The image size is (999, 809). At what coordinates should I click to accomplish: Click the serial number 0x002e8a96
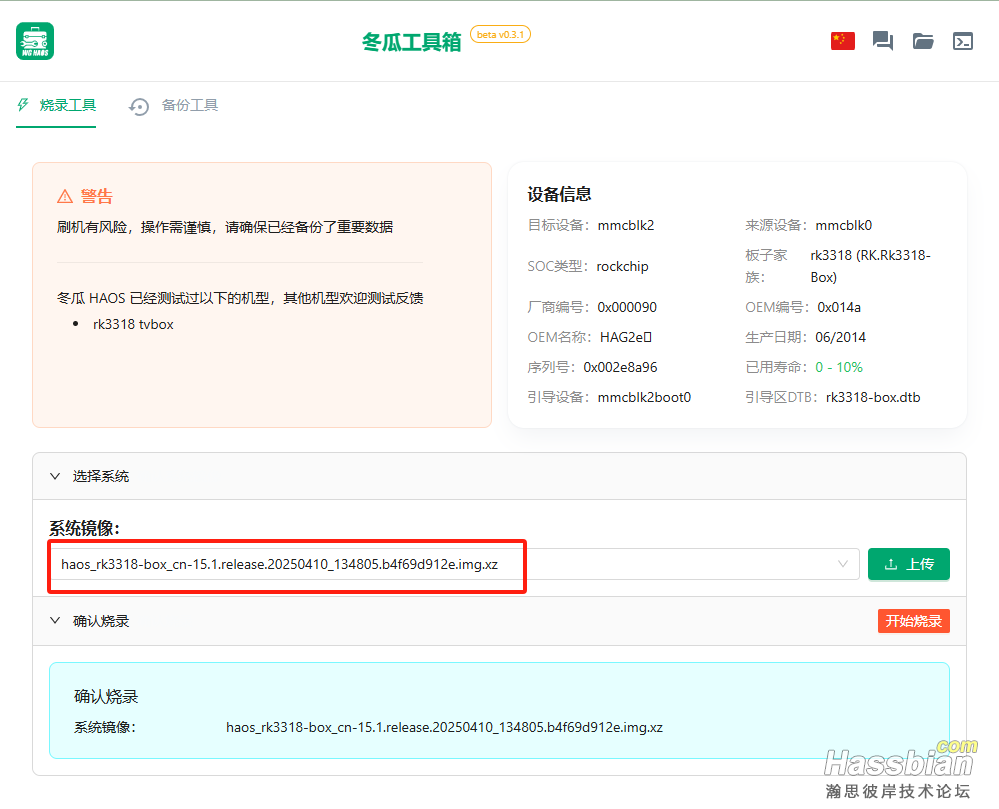click(x=620, y=367)
